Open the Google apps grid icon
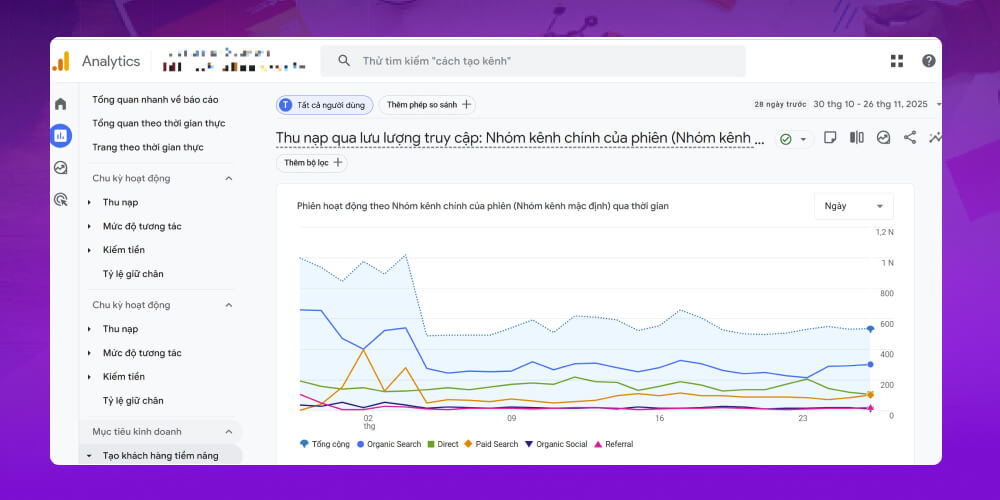 (x=897, y=61)
